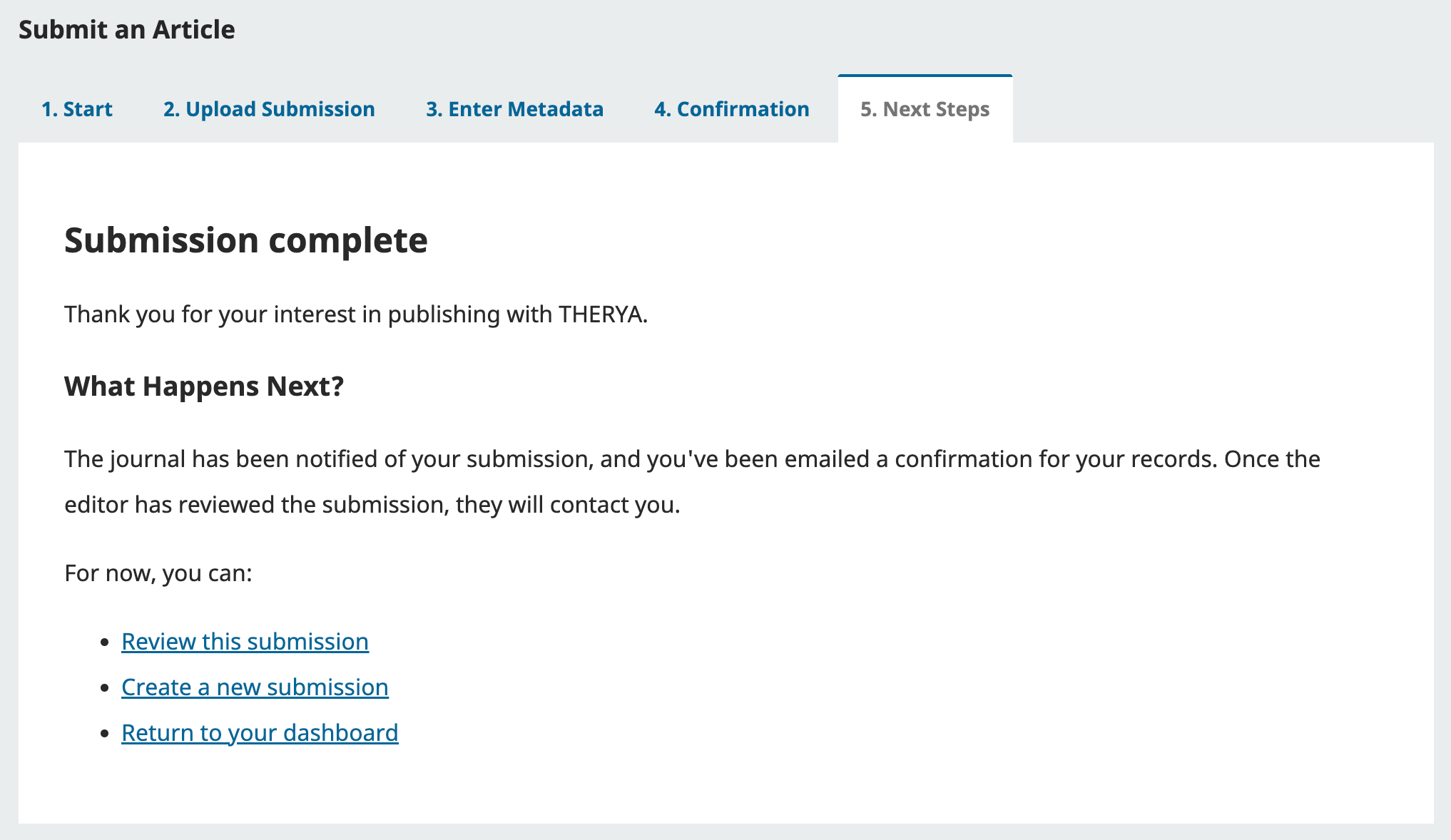The height and width of the screenshot is (840, 1451).
Task: Click the word THERYA in the thank-you line
Action: [601, 314]
